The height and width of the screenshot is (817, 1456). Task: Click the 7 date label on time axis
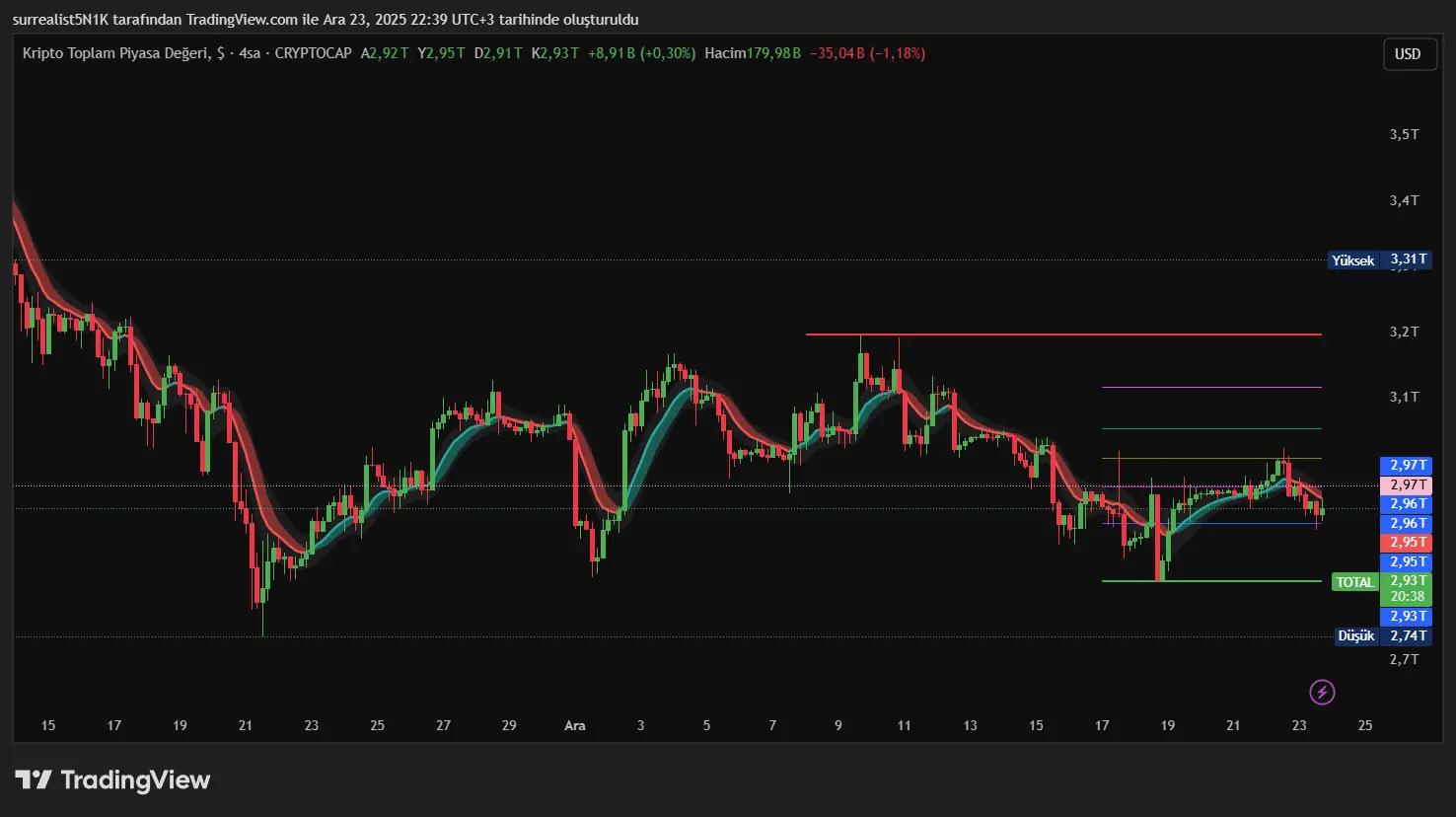click(x=772, y=725)
